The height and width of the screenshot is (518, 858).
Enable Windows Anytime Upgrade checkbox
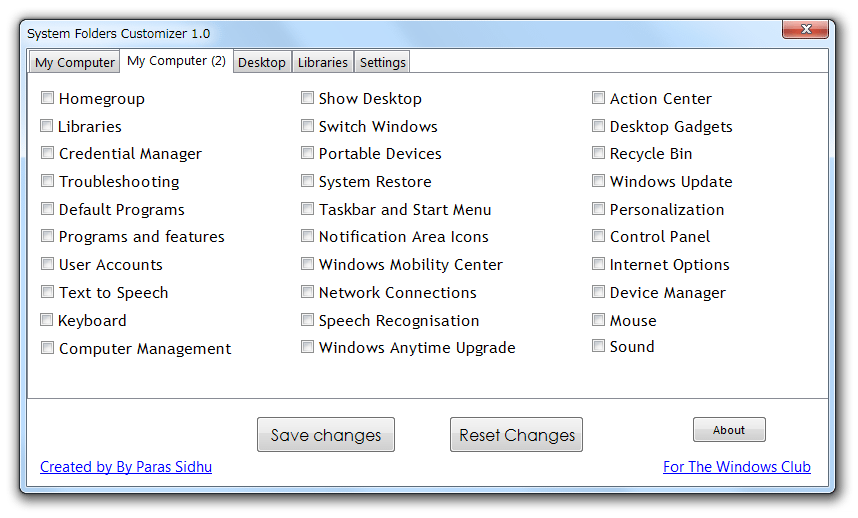click(308, 347)
